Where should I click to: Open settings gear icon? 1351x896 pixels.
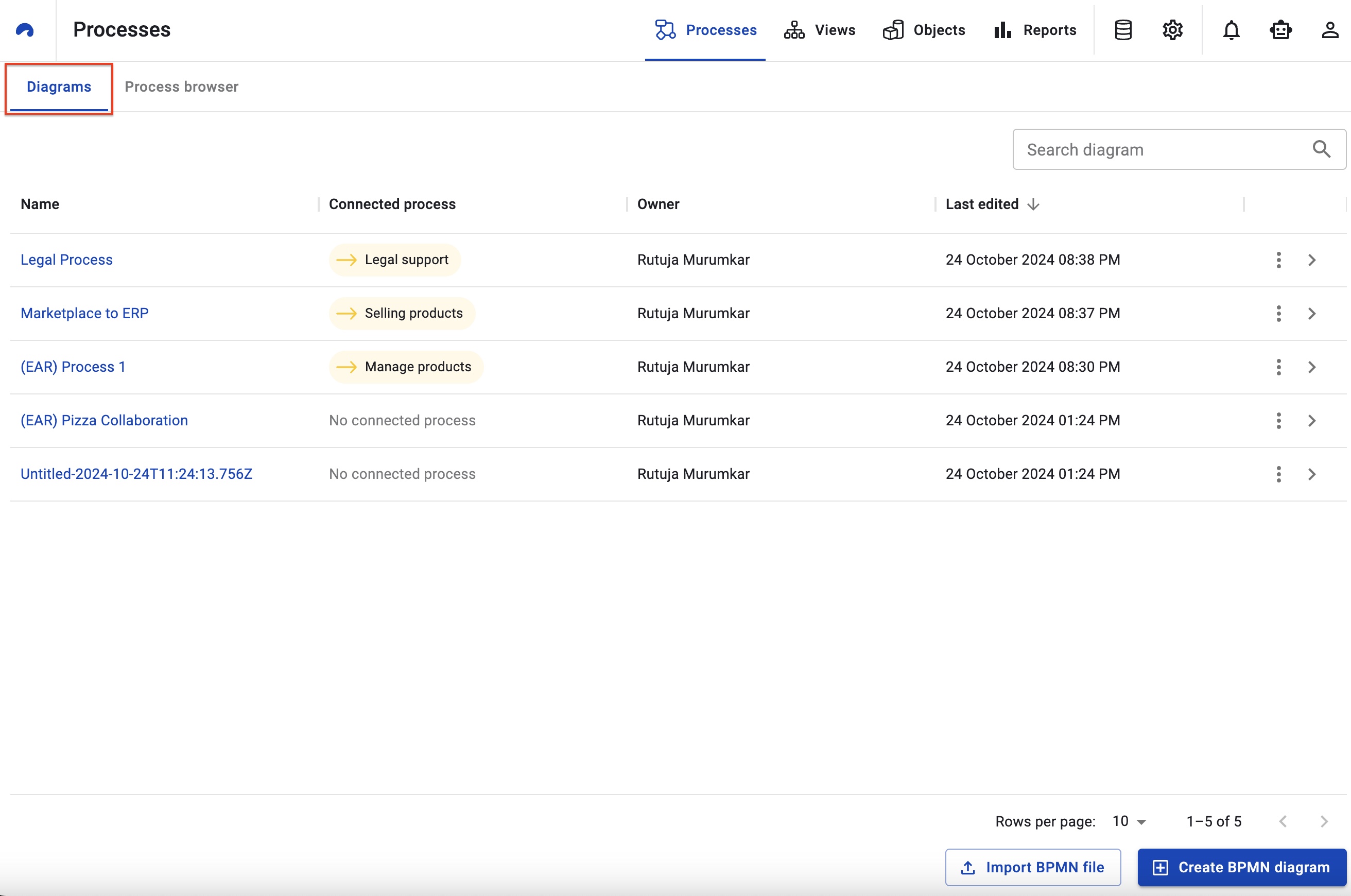coord(1172,30)
